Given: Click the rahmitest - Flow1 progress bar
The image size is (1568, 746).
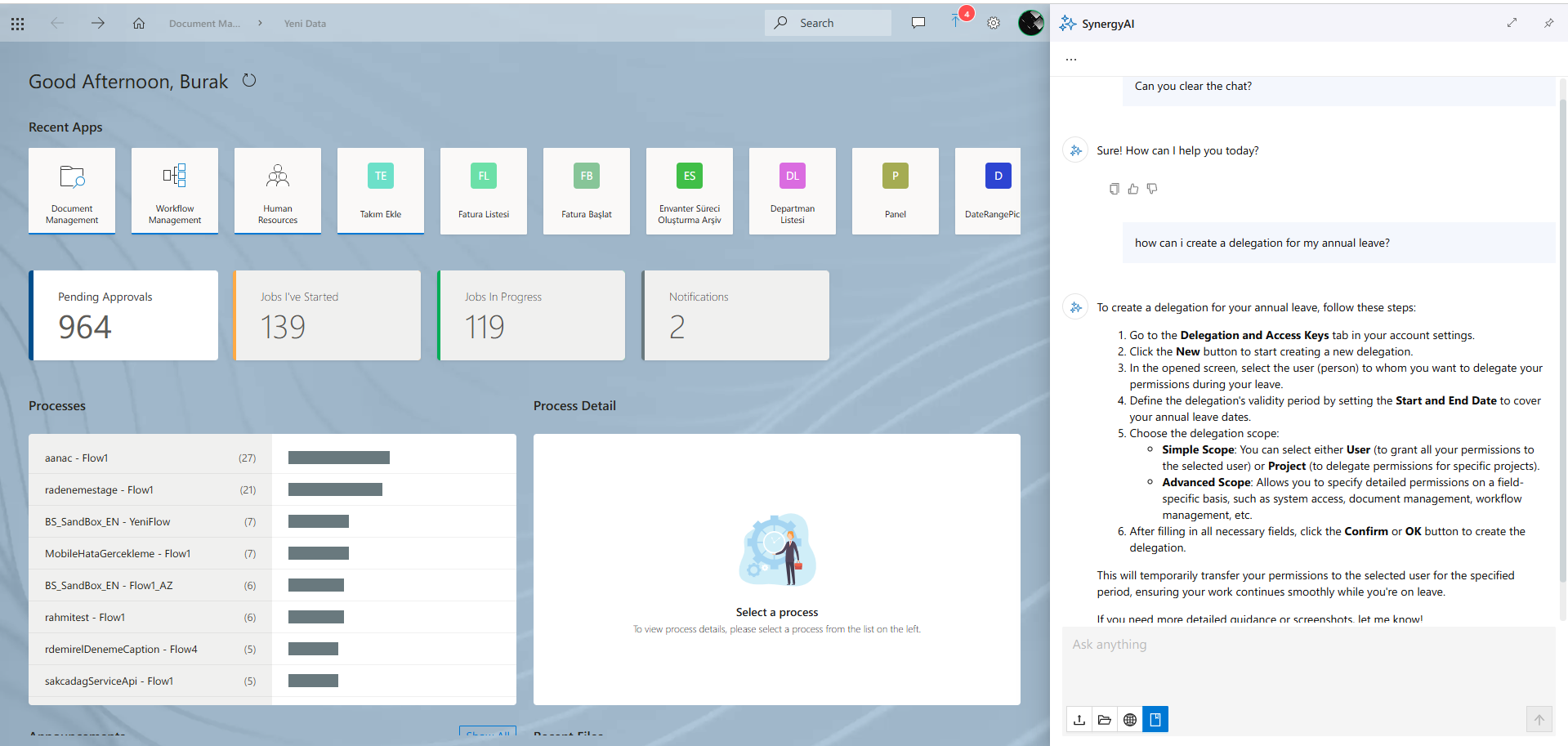Looking at the screenshot, I should (x=316, y=617).
